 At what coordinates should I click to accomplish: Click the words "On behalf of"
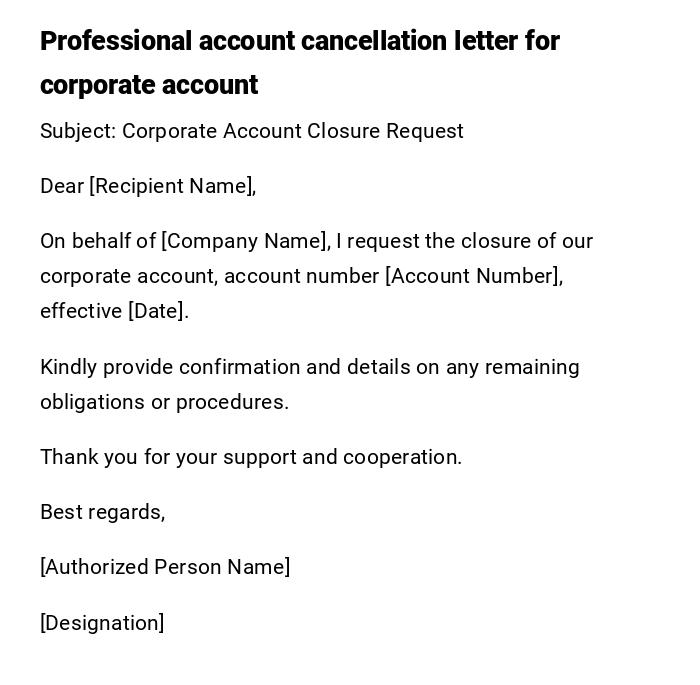pyautogui.click(x=98, y=241)
